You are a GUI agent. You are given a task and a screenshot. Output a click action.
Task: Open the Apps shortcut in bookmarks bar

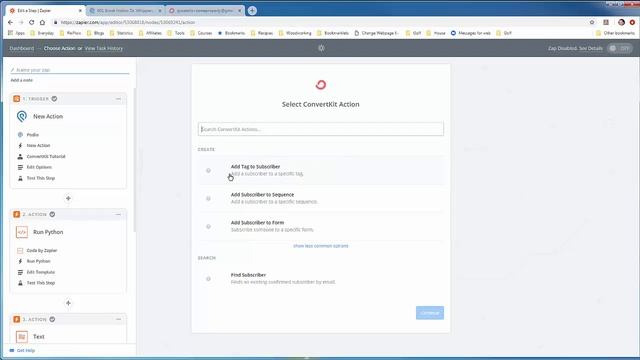click(16, 33)
